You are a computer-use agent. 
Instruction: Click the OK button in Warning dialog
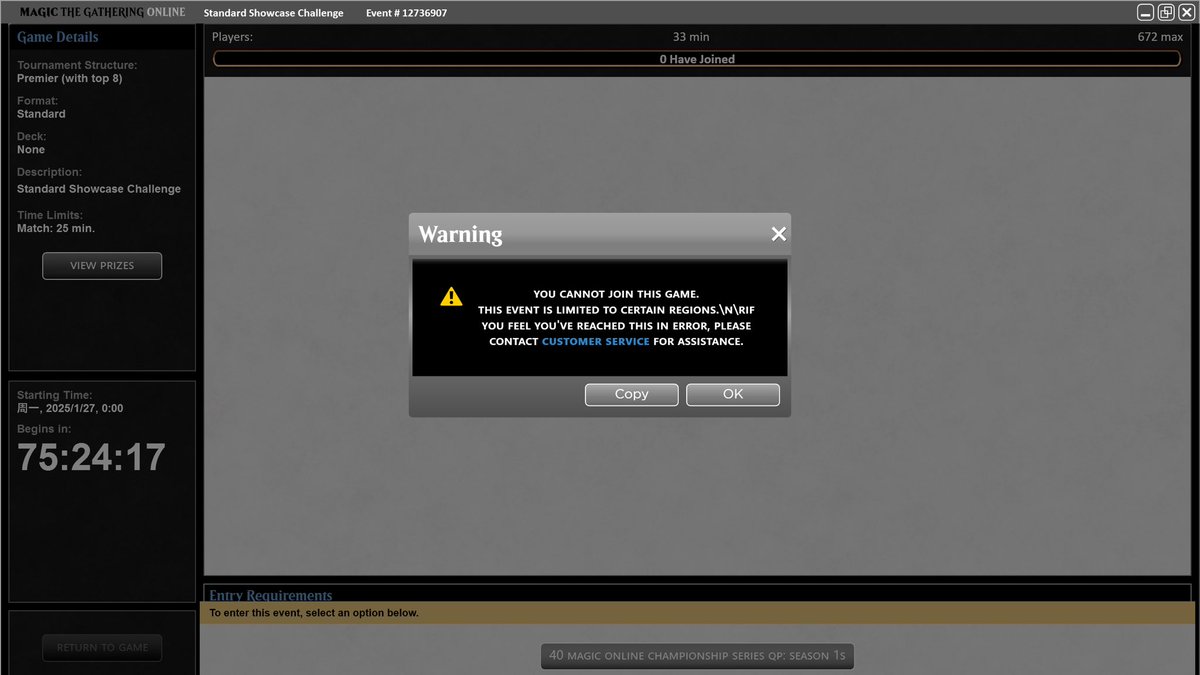click(733, 394)
